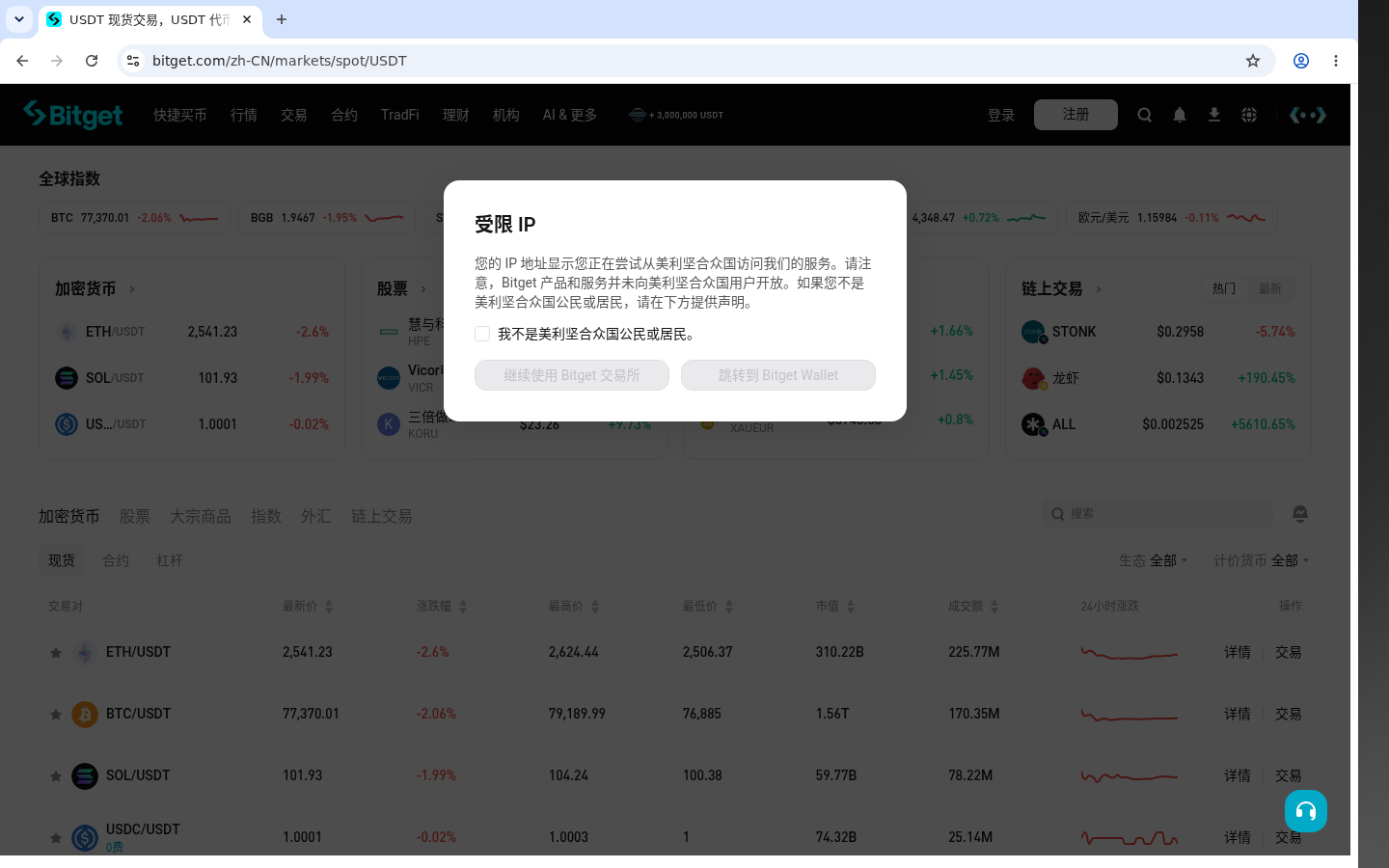Click the 登录 link
Viewport: 1389px width, 868px height.
click(1001, 115)
